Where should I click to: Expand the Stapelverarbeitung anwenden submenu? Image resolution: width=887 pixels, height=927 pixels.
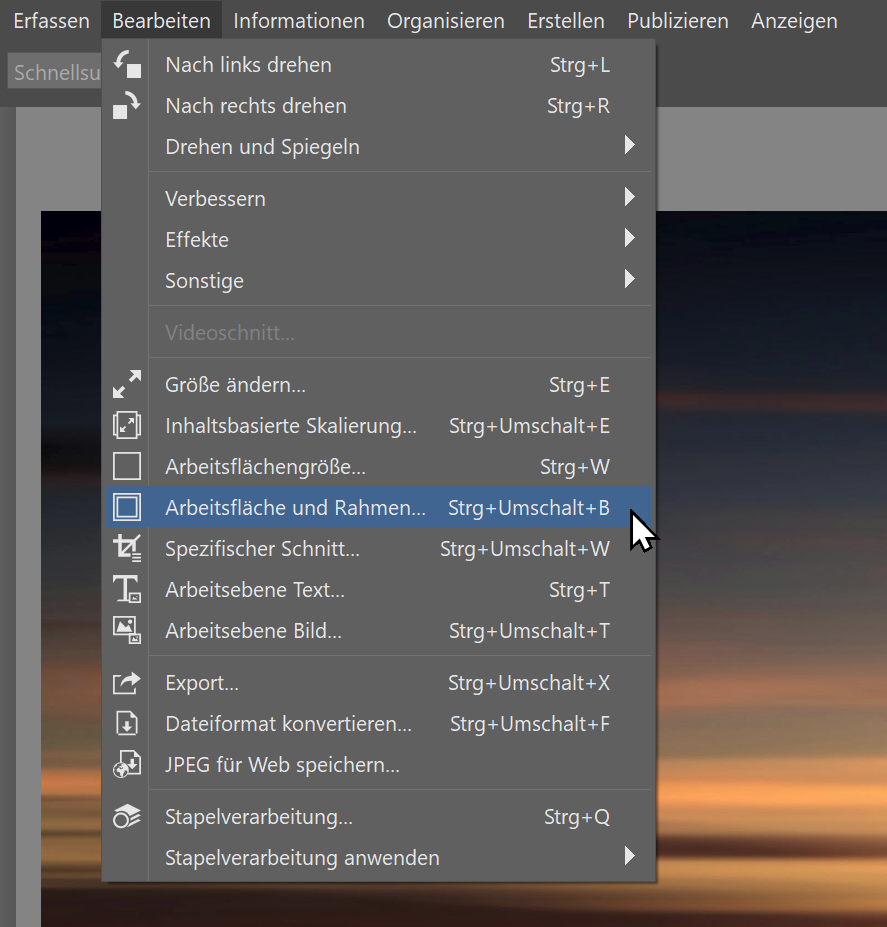coord(302,857)
